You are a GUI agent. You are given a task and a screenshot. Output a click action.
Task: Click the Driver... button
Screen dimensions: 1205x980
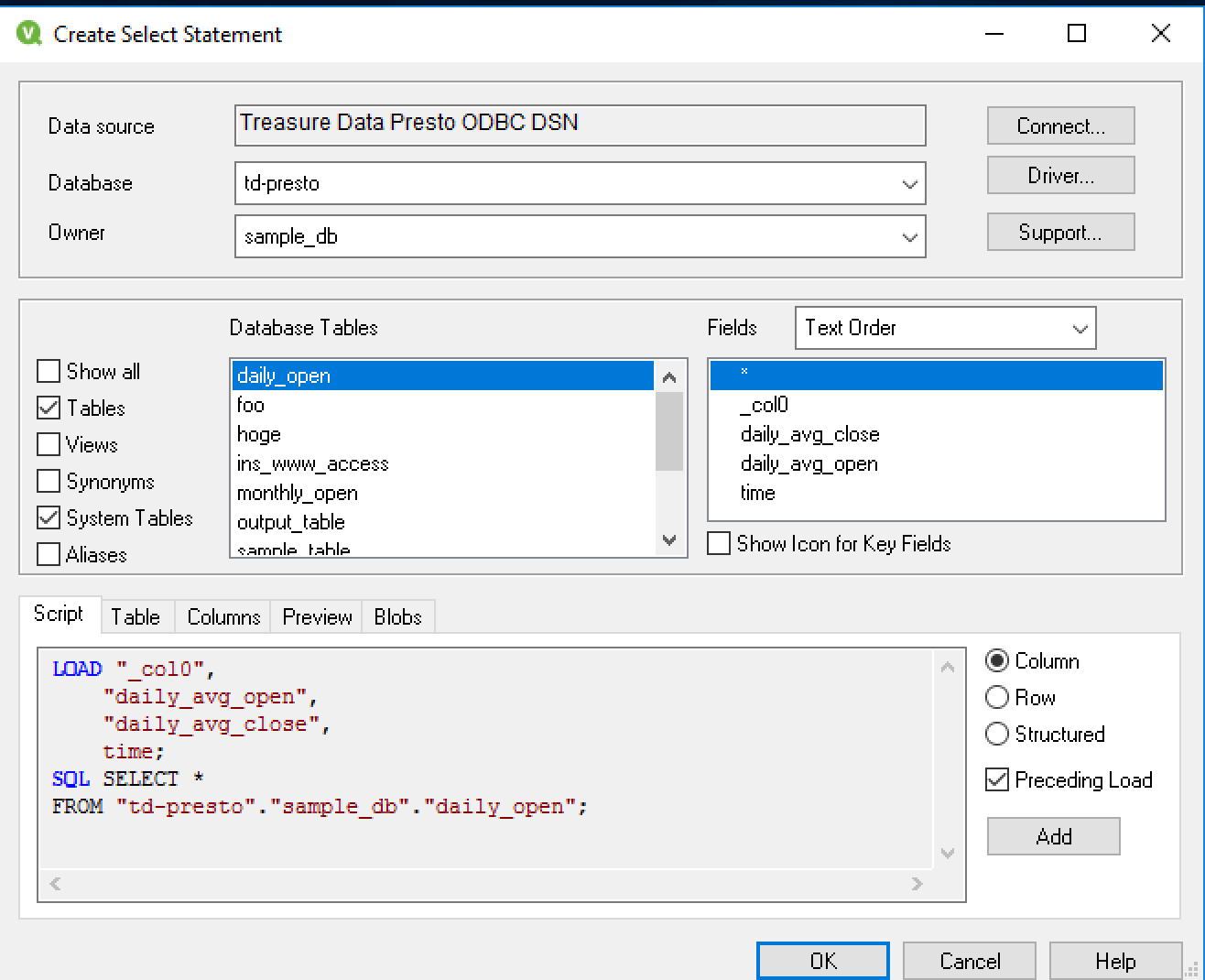[x=1060, y=175]
